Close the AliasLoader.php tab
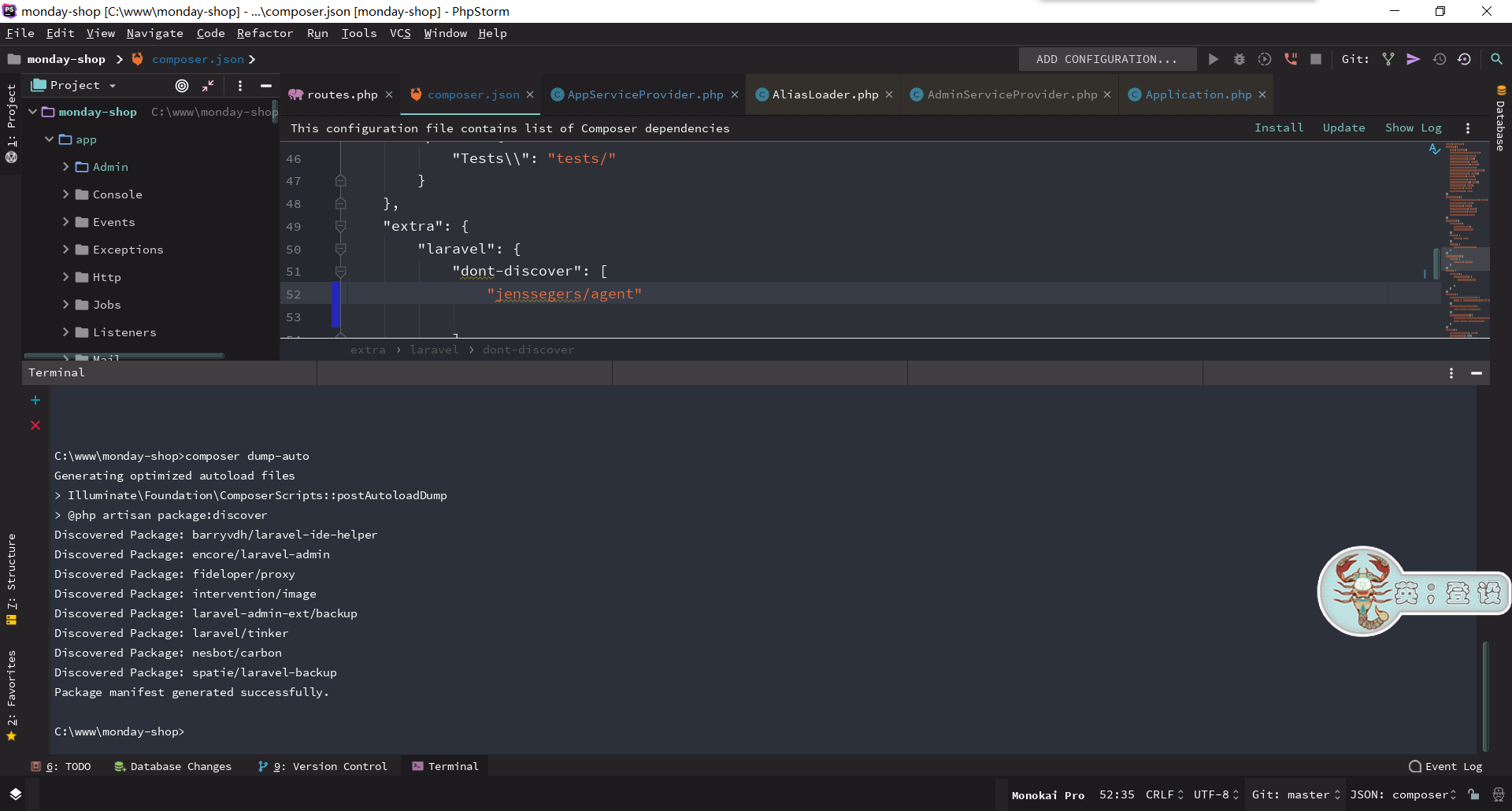The height and width of the screenshot is (811, 1512). pyautogui.click(x=889, y=94)
